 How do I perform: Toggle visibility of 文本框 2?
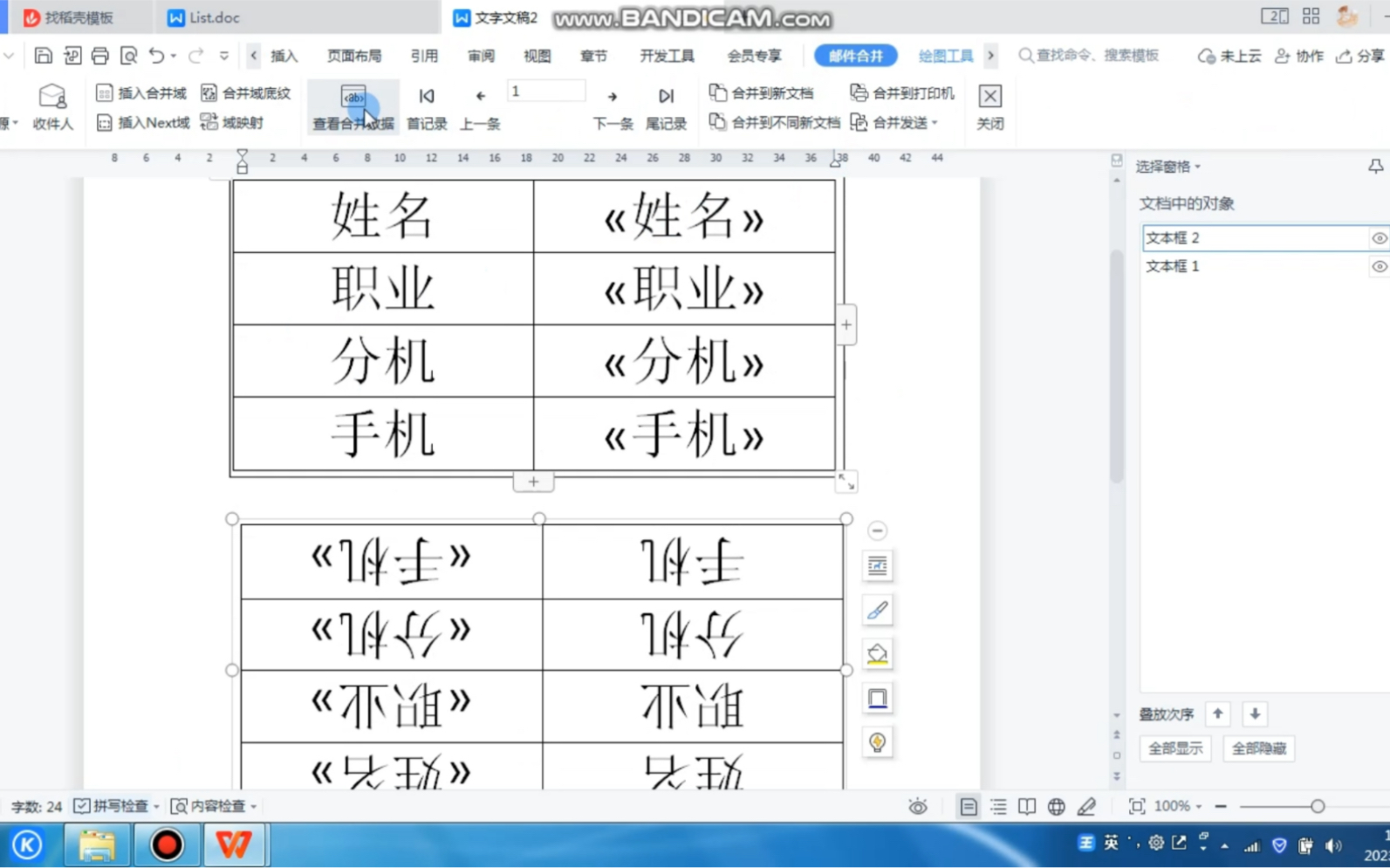(x=1379, y=238)
